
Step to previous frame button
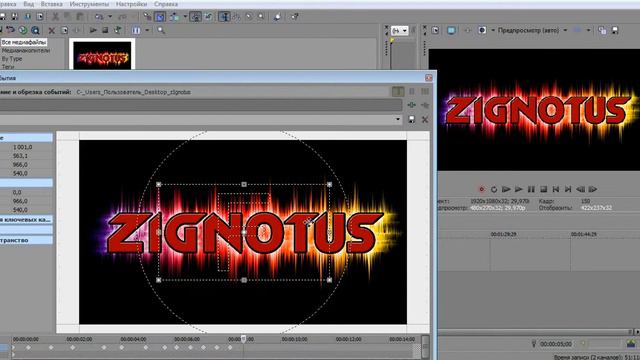point(580,189)
